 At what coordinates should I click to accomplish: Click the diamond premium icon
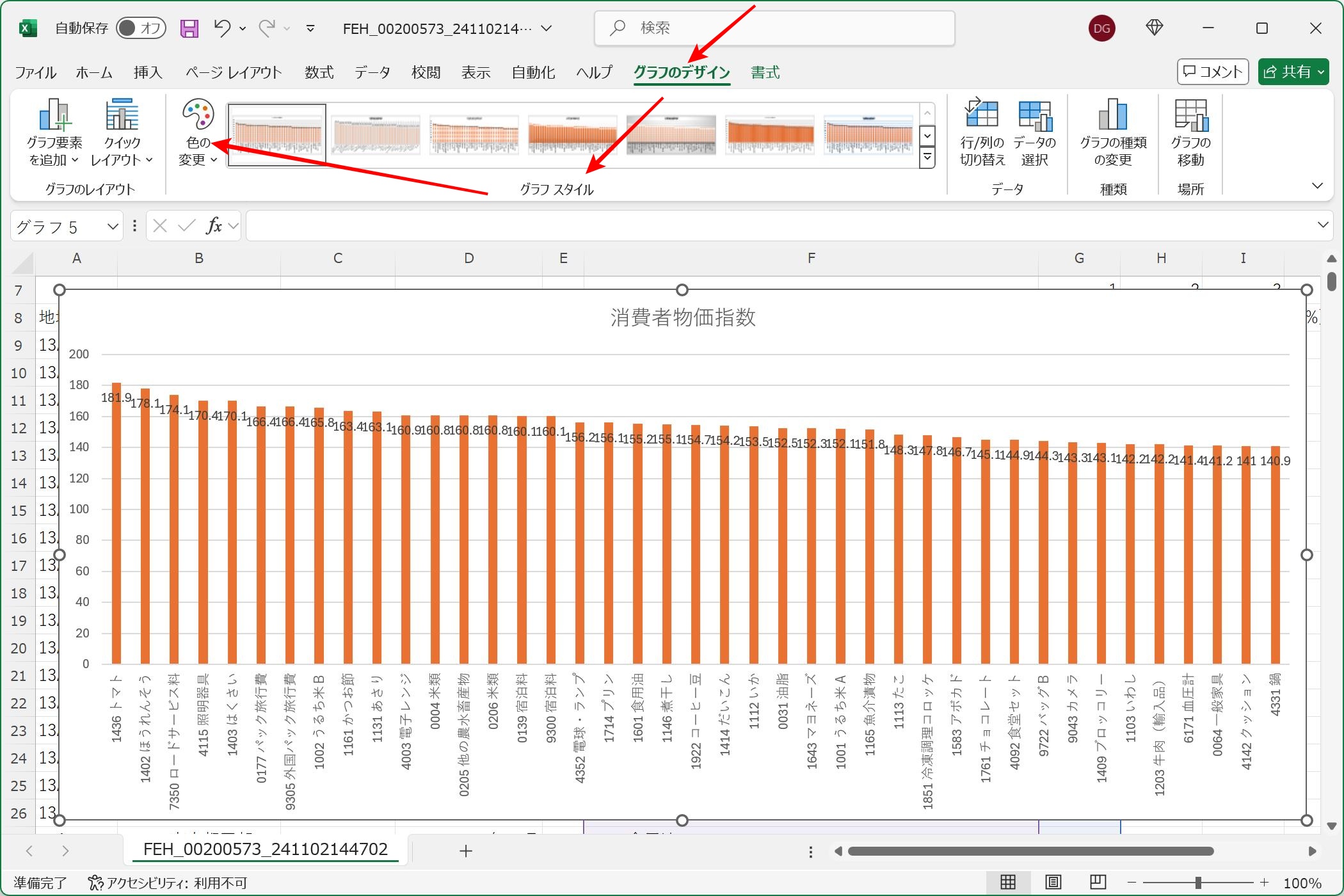(x=1155, y=28)
